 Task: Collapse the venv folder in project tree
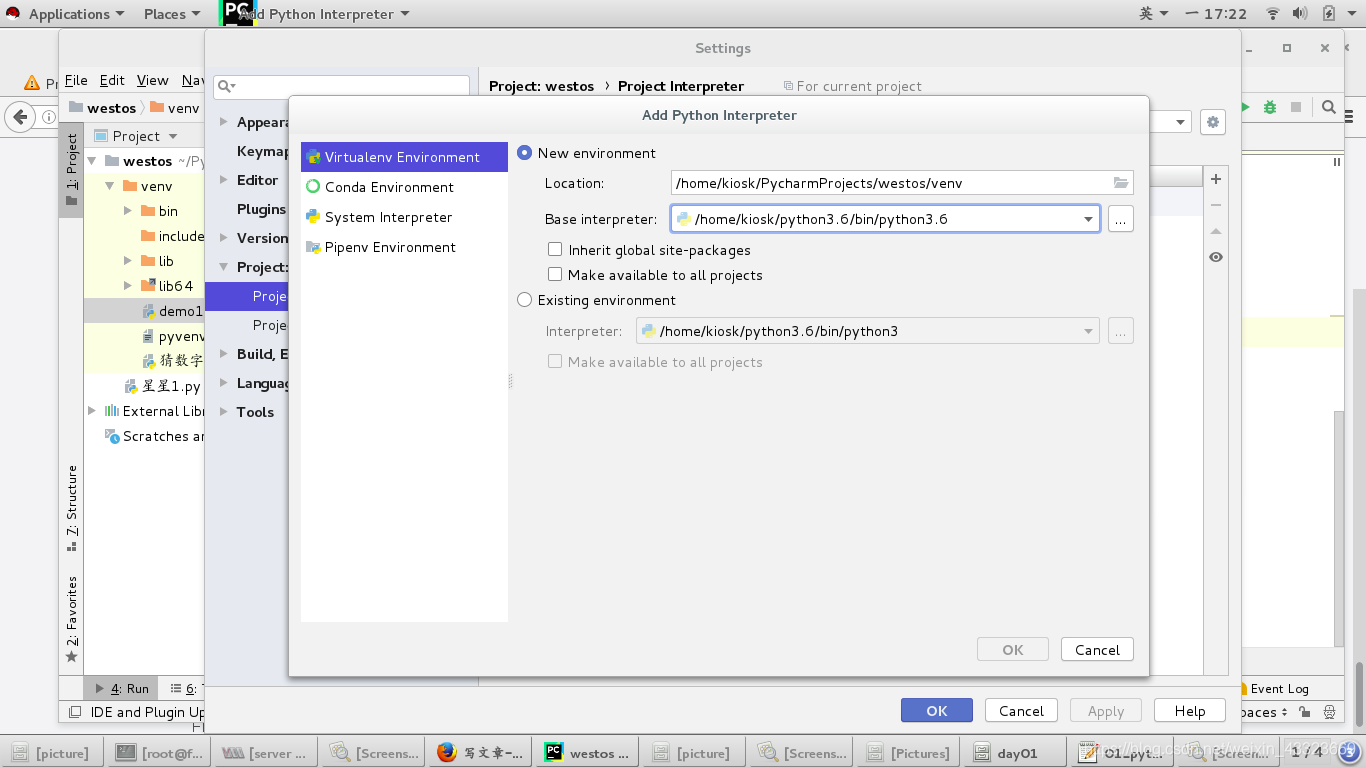(x=110, y=186)
